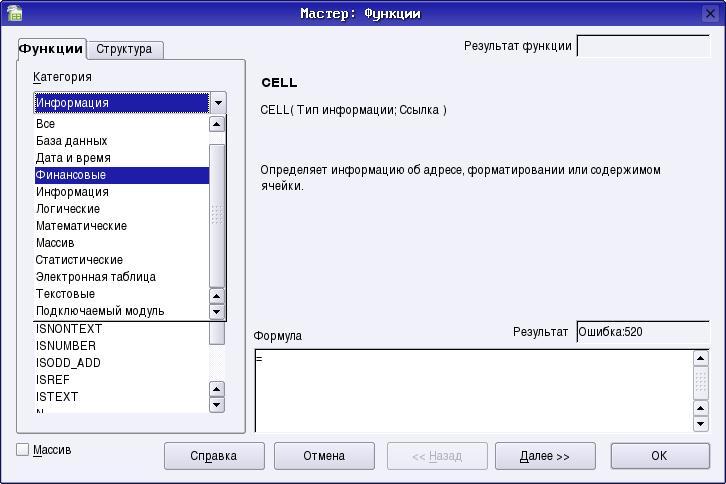Select the Функции tab
This screenshot has height=484, width=726.
click(51, 49)
